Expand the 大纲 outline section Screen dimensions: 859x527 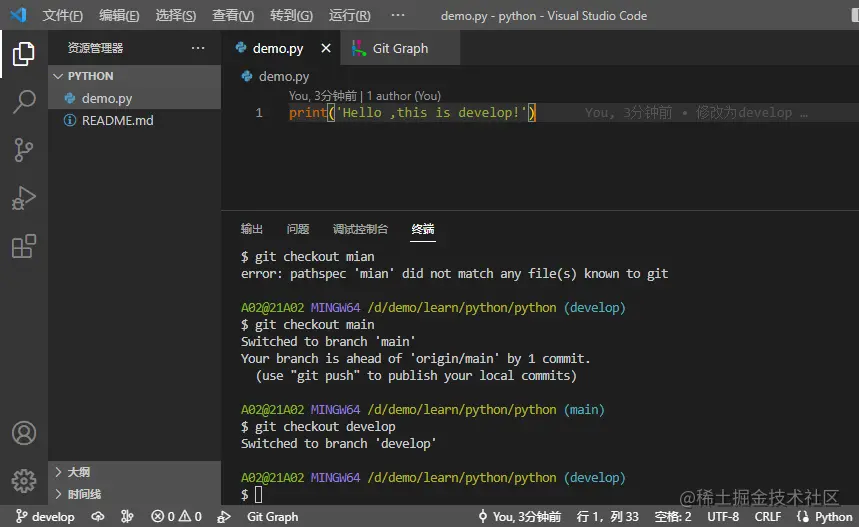pyautogui.click(x=135, y=472)
